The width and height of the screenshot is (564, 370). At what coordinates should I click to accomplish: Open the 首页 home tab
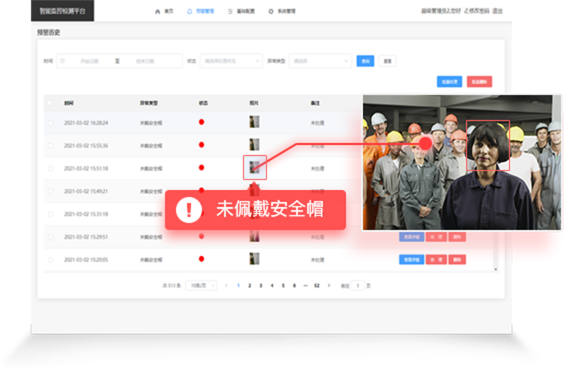(x=164, y=11)
